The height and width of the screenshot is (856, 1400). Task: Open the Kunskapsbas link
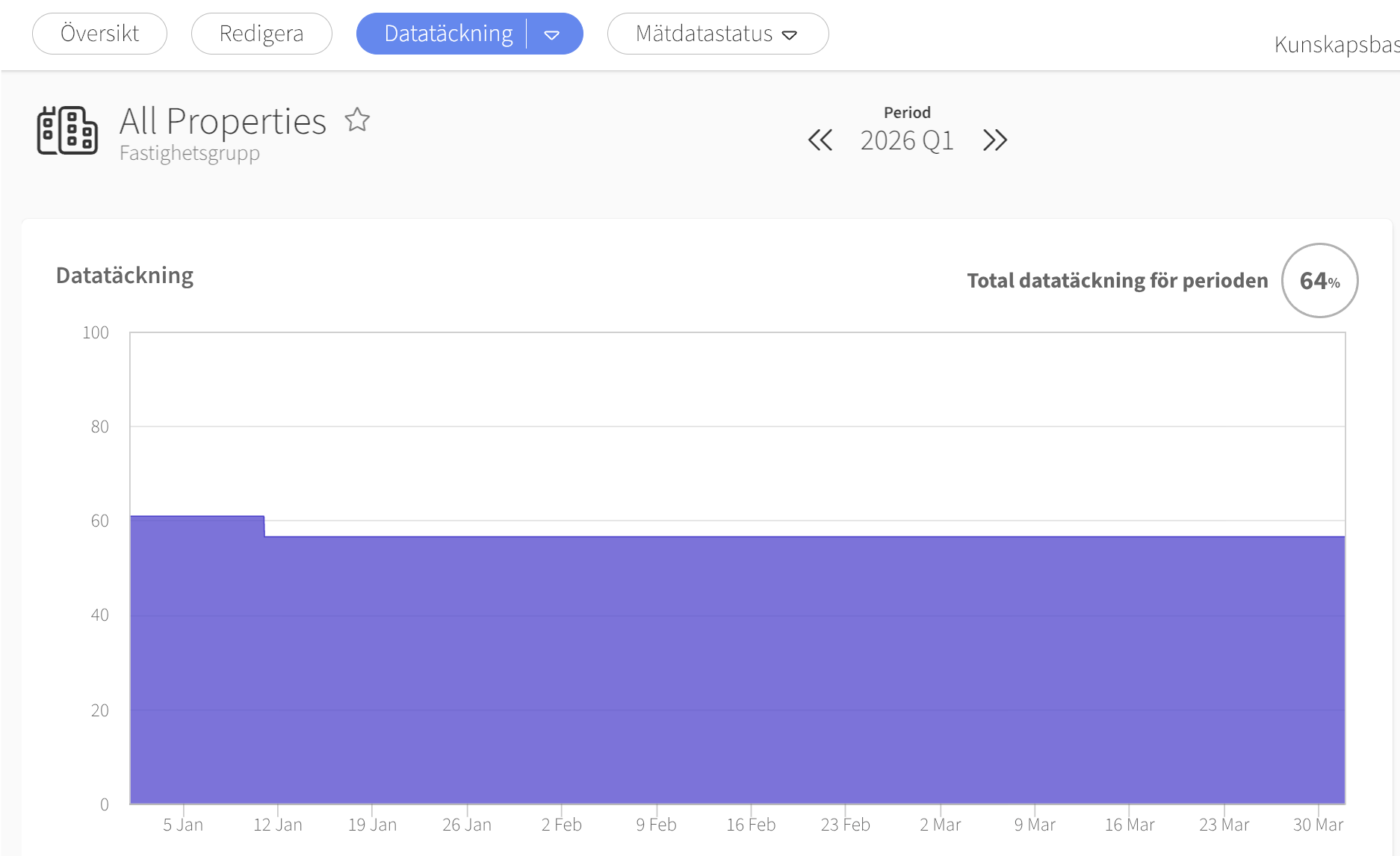point(1336,45)
